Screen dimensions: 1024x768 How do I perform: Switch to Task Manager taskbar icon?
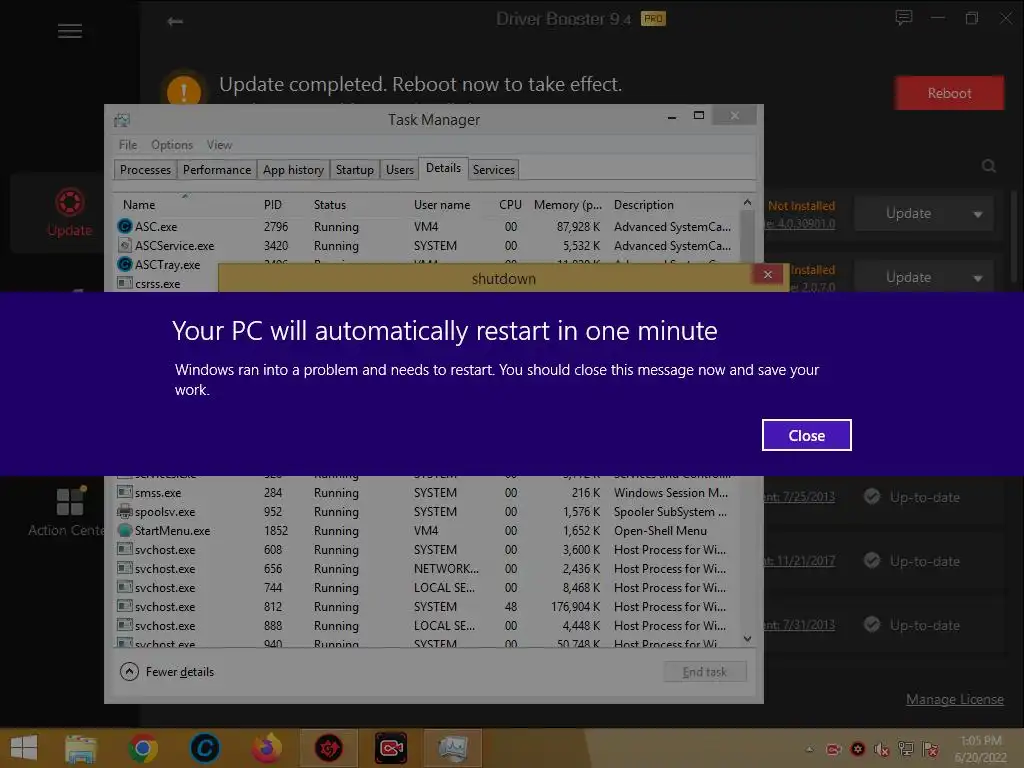click(453, 748)
